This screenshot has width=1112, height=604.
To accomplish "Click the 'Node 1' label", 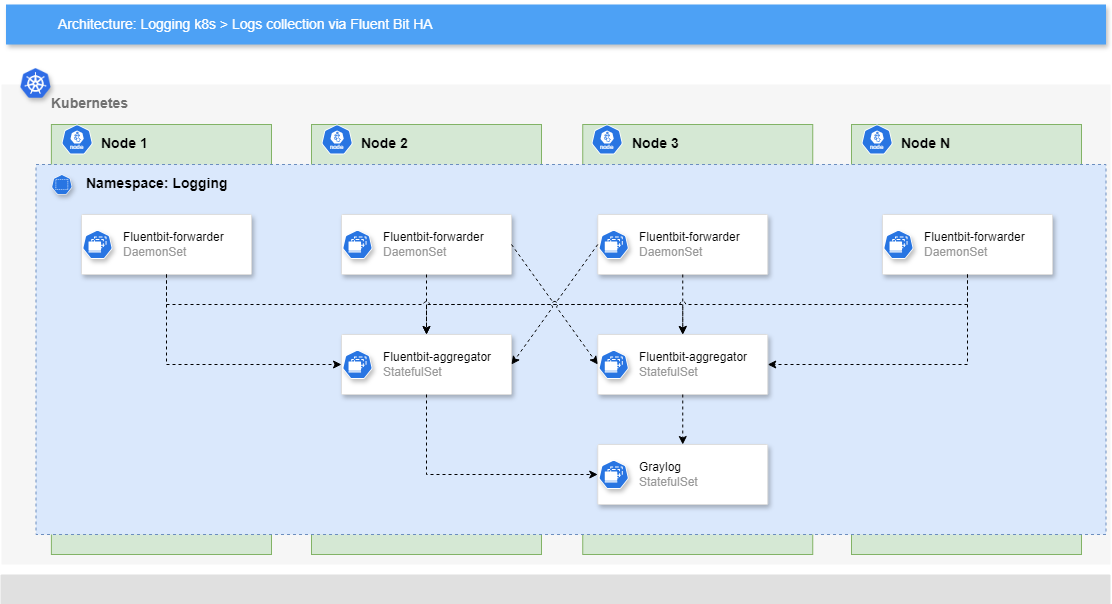I will pyautogui.click(x=124, y=143).
